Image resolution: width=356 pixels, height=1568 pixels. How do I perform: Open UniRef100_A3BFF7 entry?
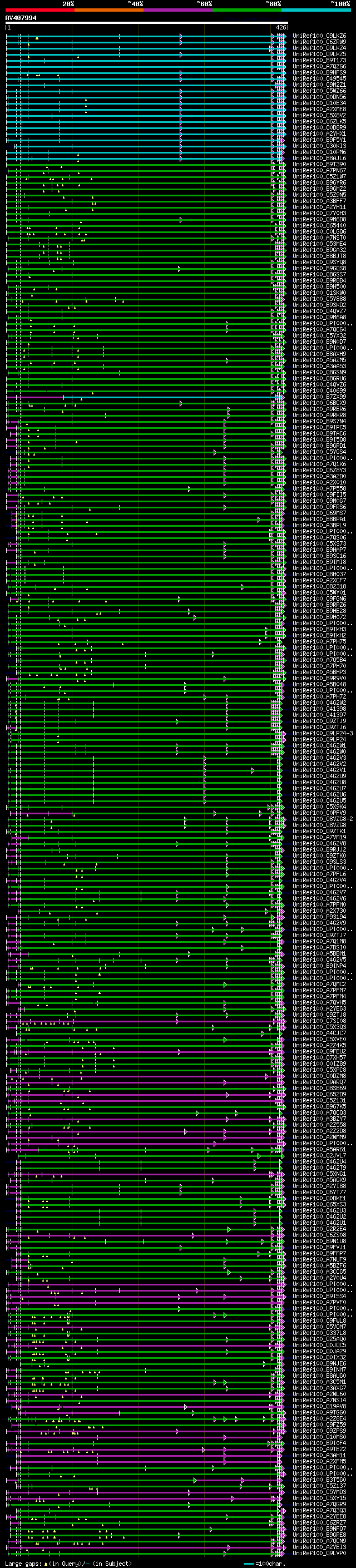[319, 201]
